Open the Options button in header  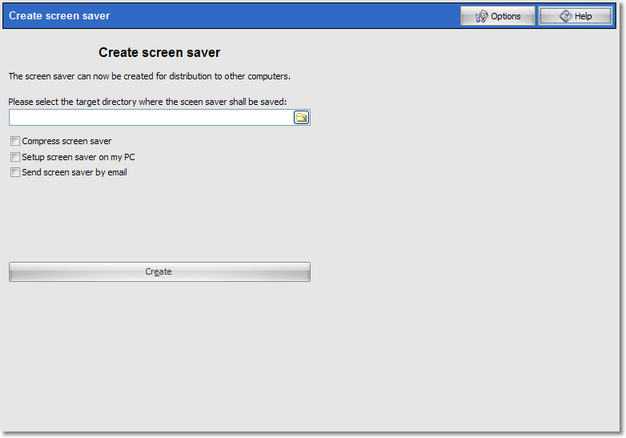pyautogui.click(x=497, y=16)
